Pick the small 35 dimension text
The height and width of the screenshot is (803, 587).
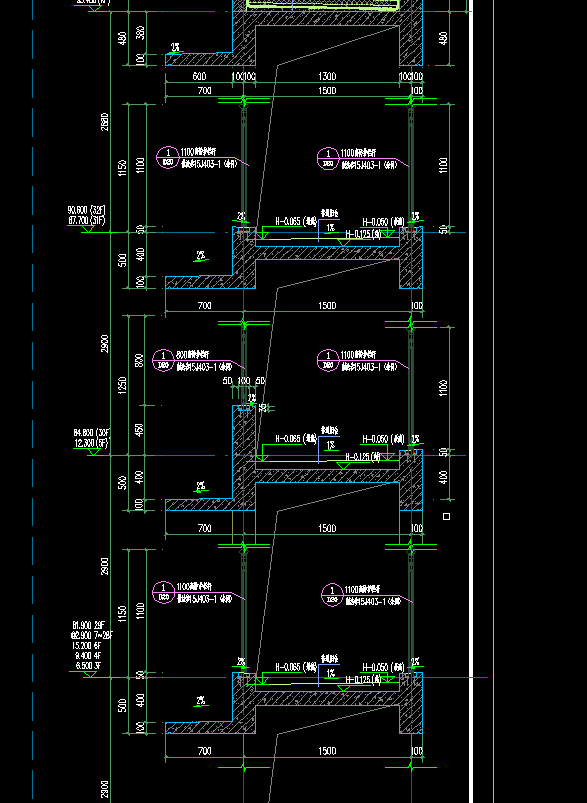click(x=263, y=408)
